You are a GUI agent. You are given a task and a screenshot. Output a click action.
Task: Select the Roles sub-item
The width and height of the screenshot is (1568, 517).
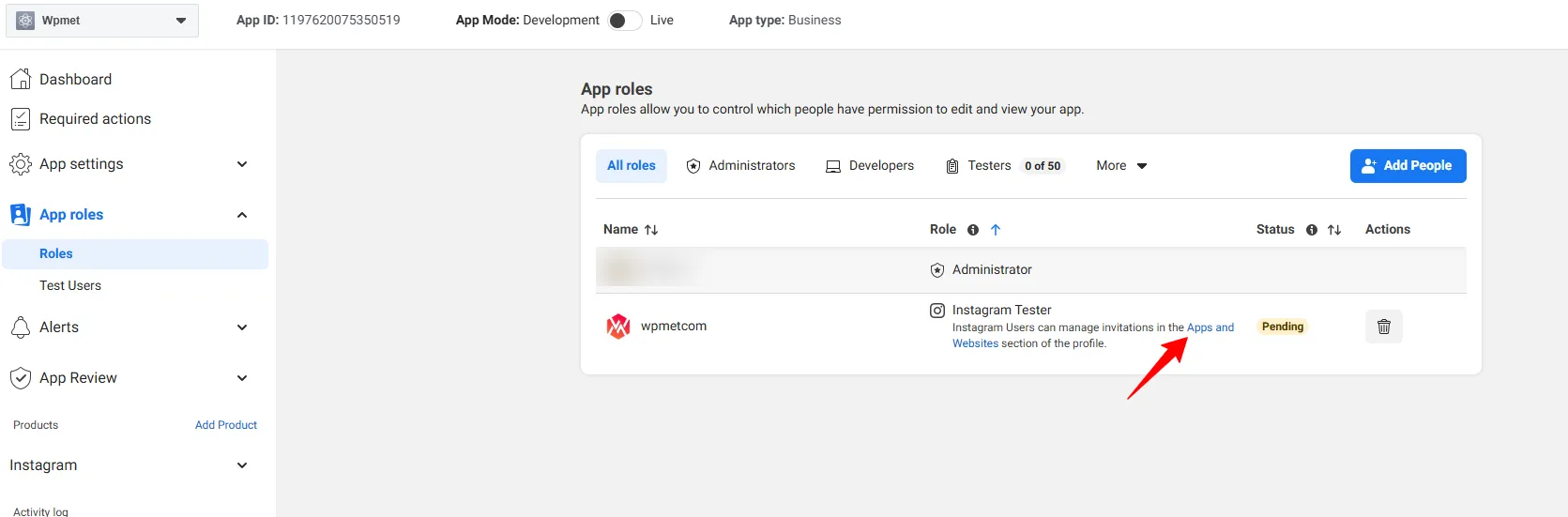click(x=135, y=254)
